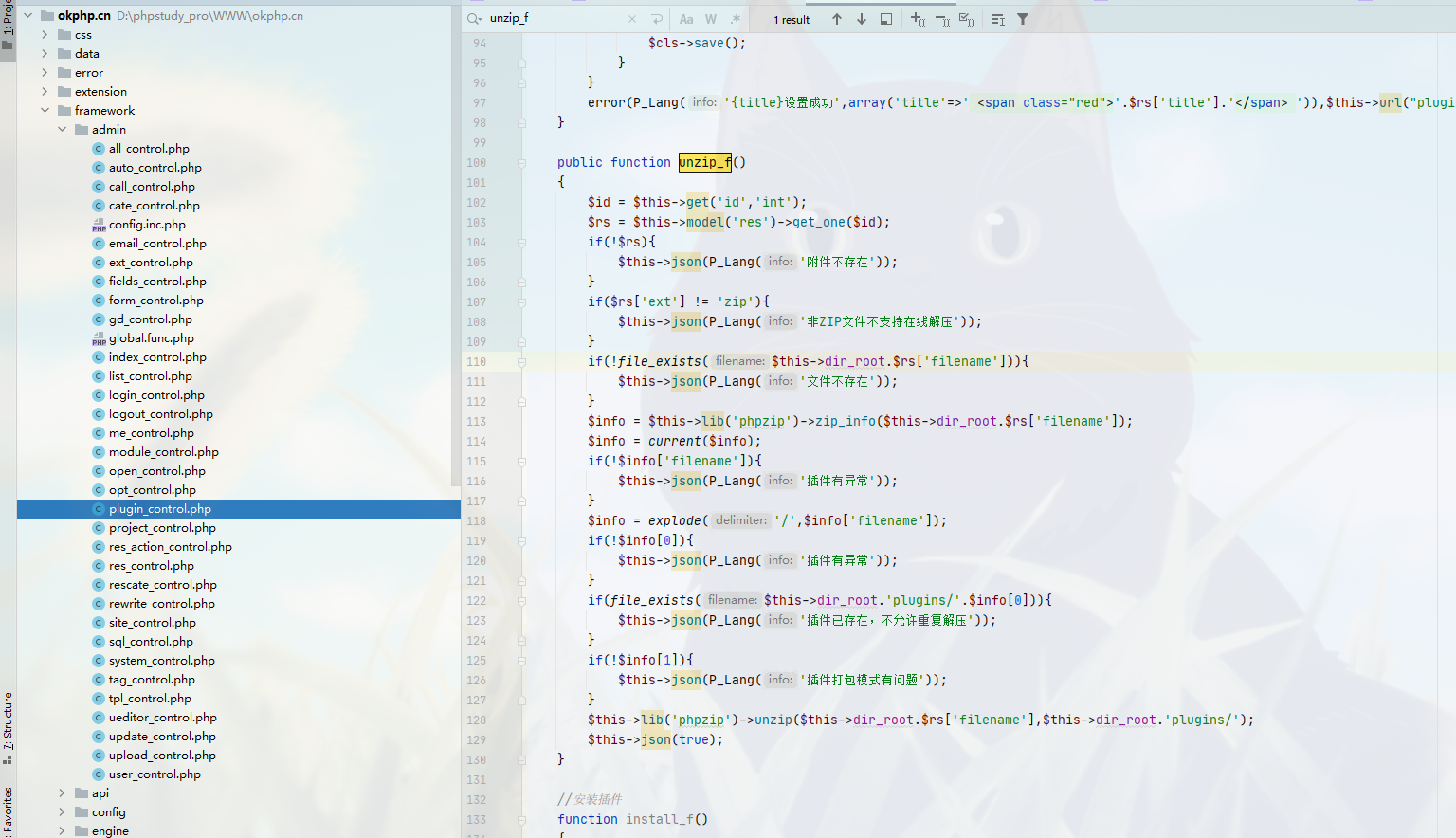Jump to next search occurrence arrow
This screenshot has width=1456, height=838.
click(x=861, y=19)
